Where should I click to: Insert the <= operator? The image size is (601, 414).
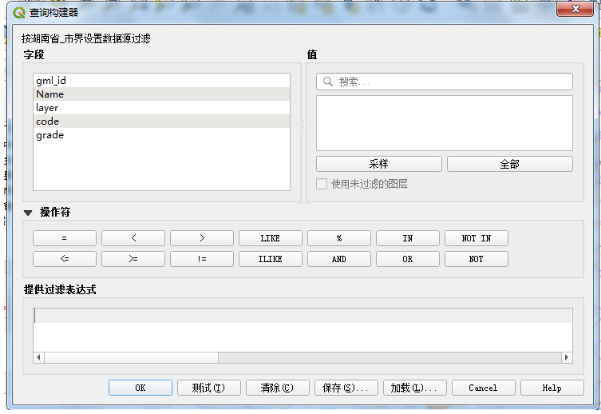click(64, 259)
